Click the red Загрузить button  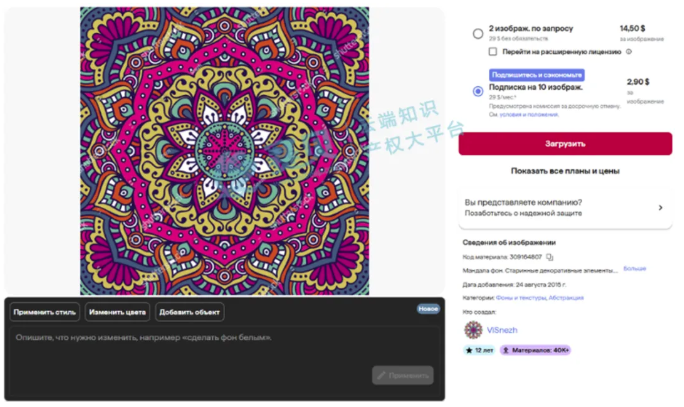click(565, 144)
